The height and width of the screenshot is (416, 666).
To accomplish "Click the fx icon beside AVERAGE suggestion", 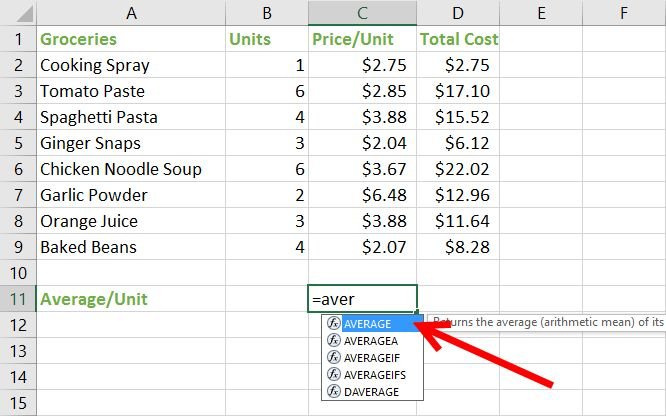I will click(334, 323).
